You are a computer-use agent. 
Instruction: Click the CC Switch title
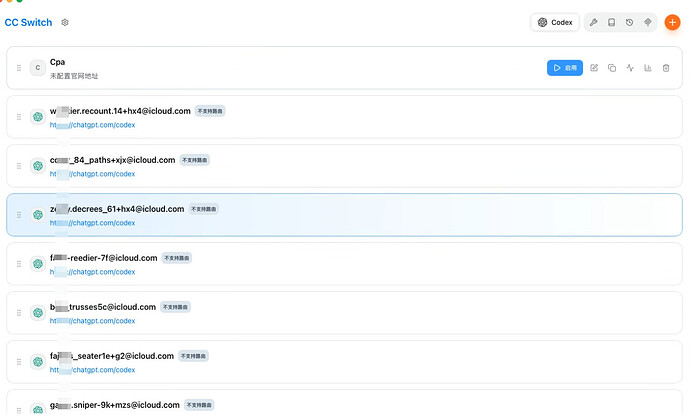(28, 22)
